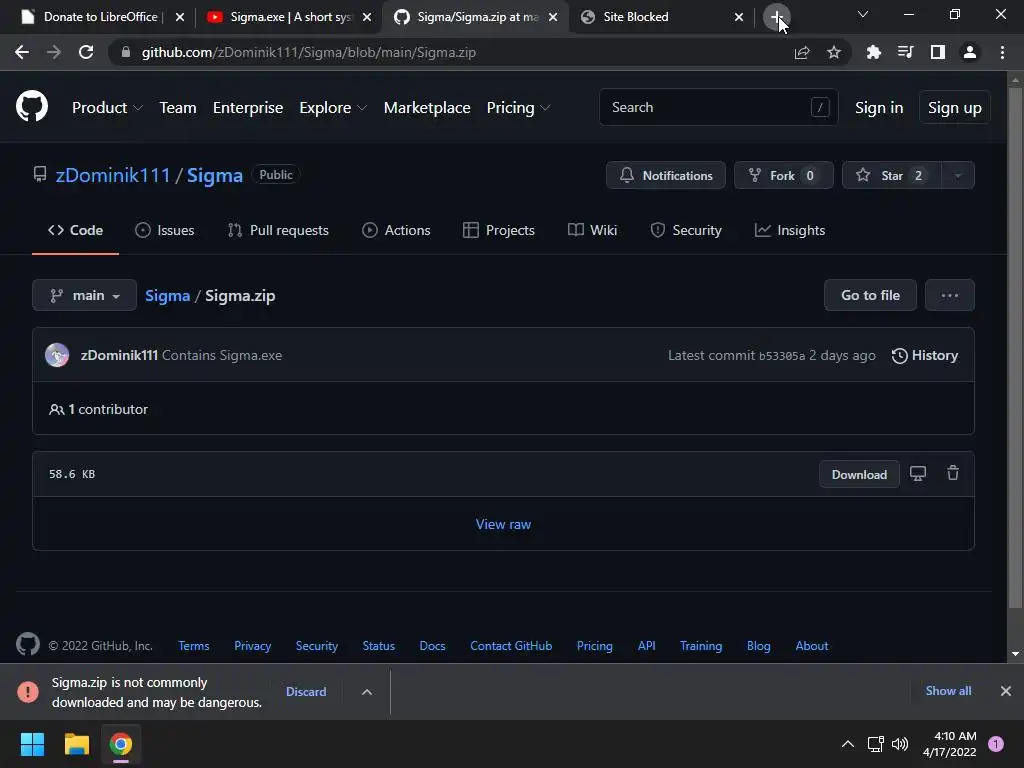Click the footer GitHub logo
Screen dimensions: 1024x768
(x=27, y=645)
